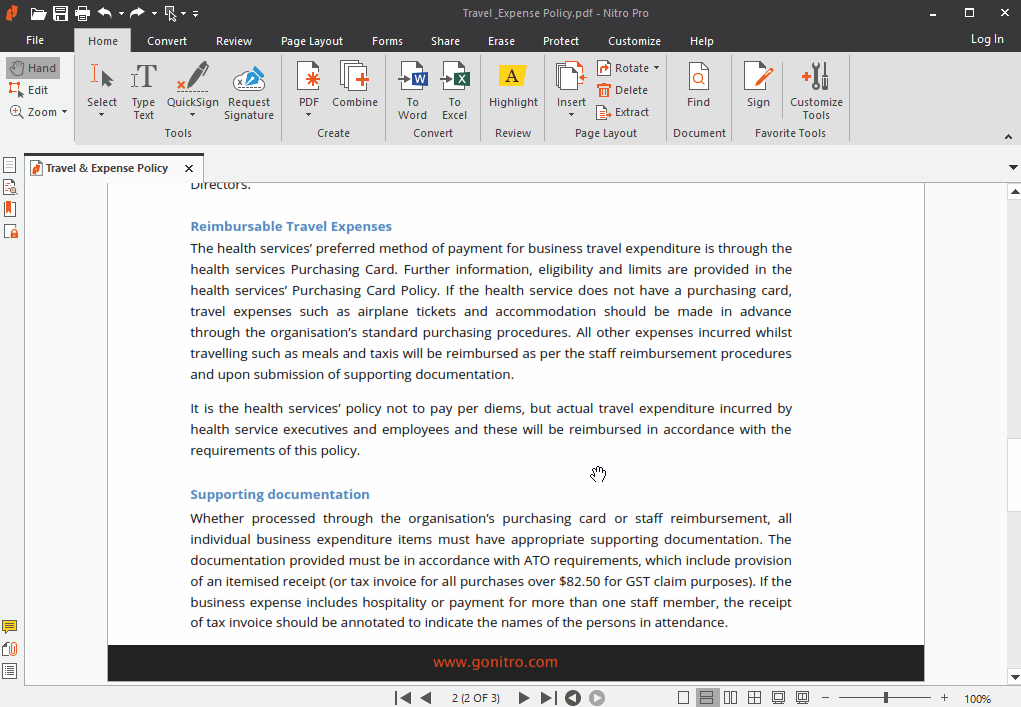Select the Type Text tool
Screen dimensions: 1021x707
click(x=143, y=90)
